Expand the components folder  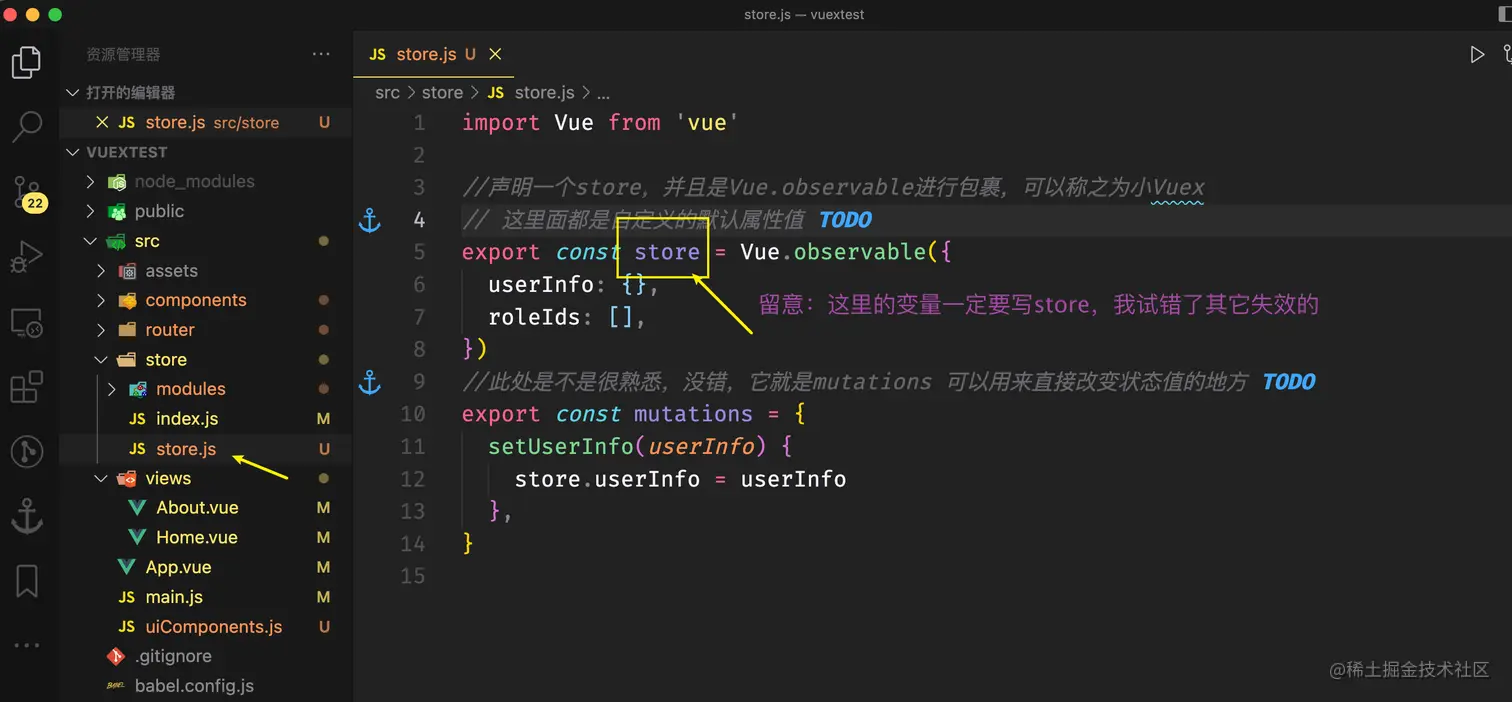101,300
